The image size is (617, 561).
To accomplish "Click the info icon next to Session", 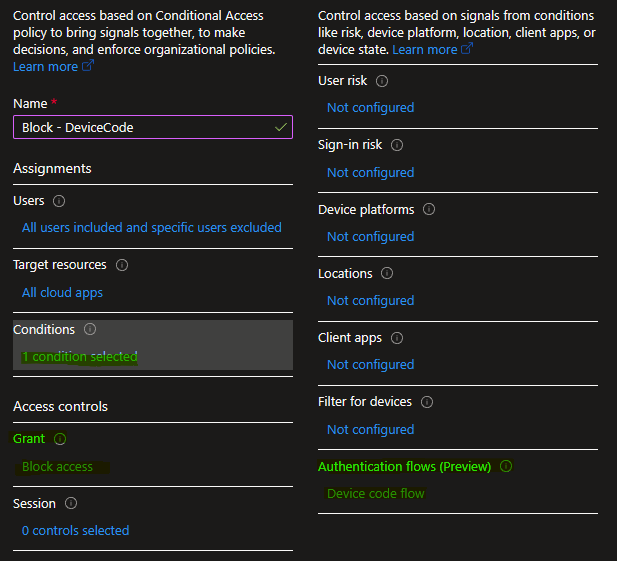I will (71, 503).
